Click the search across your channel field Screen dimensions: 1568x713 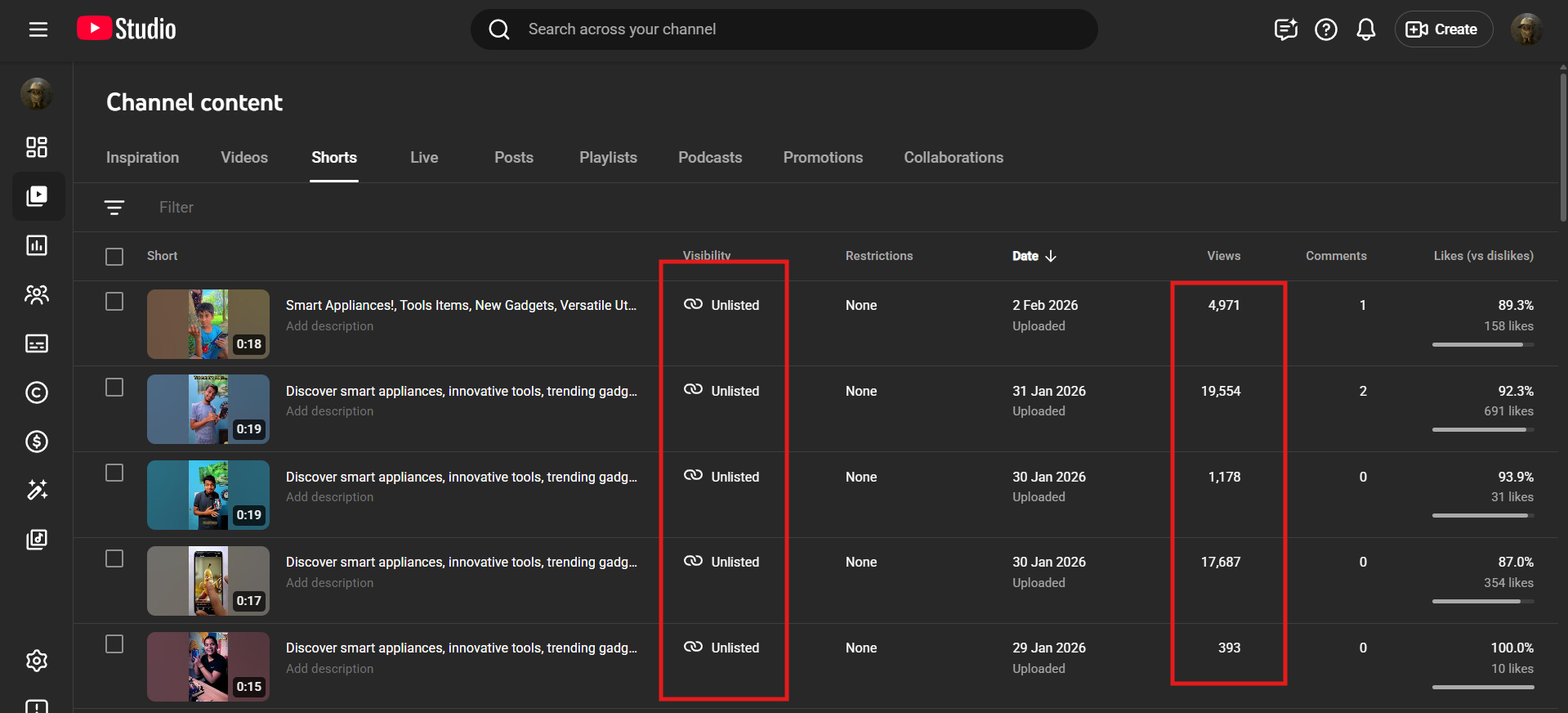[x=784, y=29]
